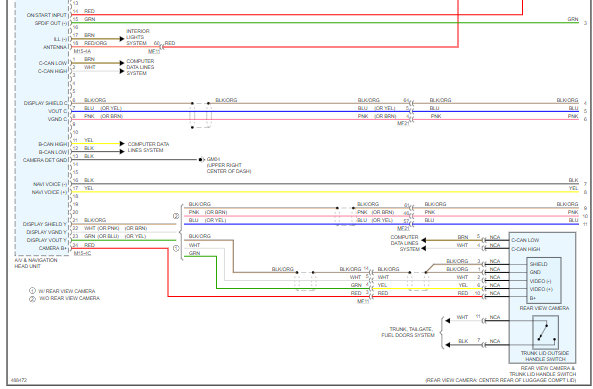The width and height of the screenshot is (593, 389).
Task: Click circled 1 marker beside lower wire brace
Action: click(x=176, y=248)
